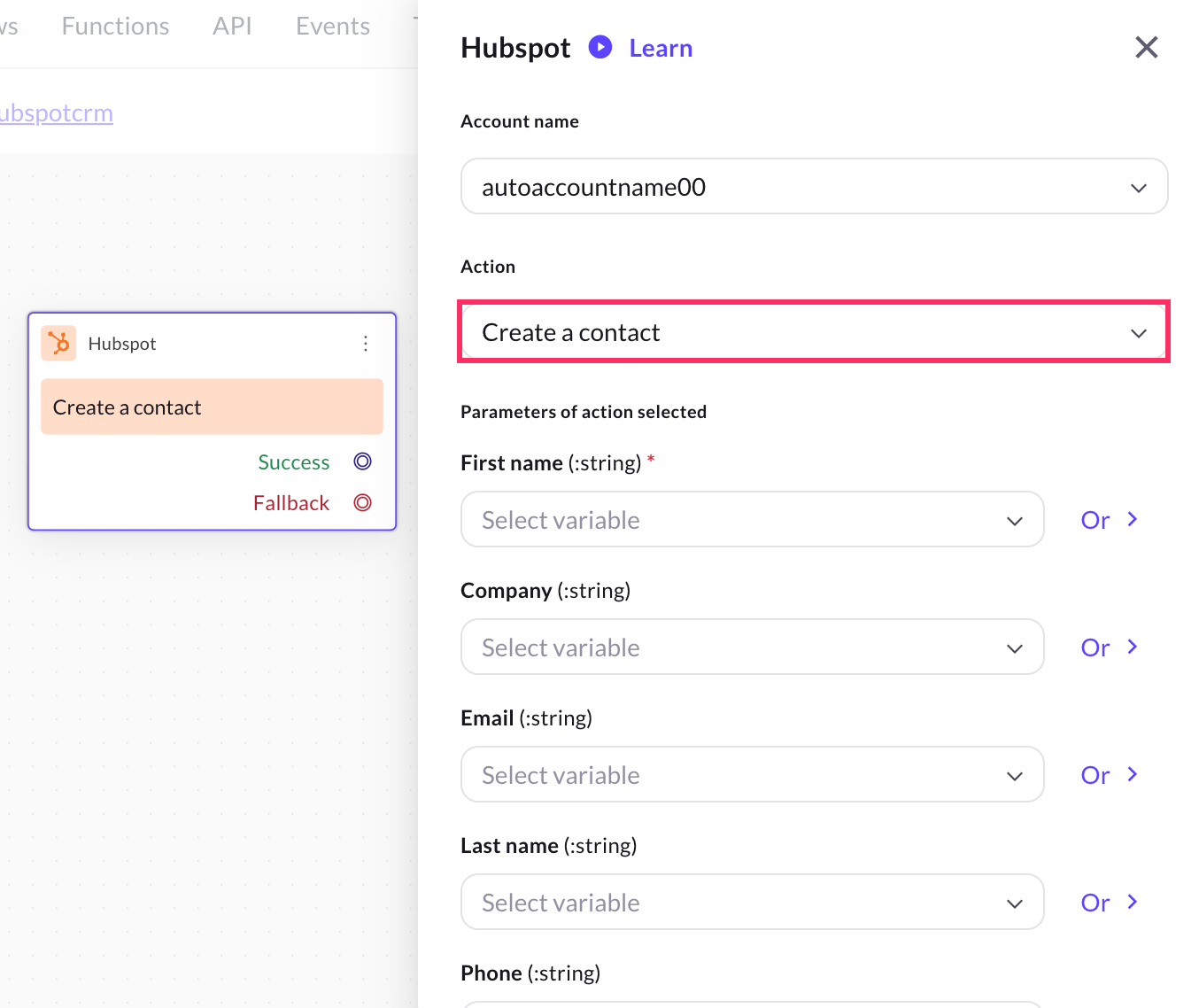
Task: Open Email Select variable dropdown
Action: tap(752, 775)
